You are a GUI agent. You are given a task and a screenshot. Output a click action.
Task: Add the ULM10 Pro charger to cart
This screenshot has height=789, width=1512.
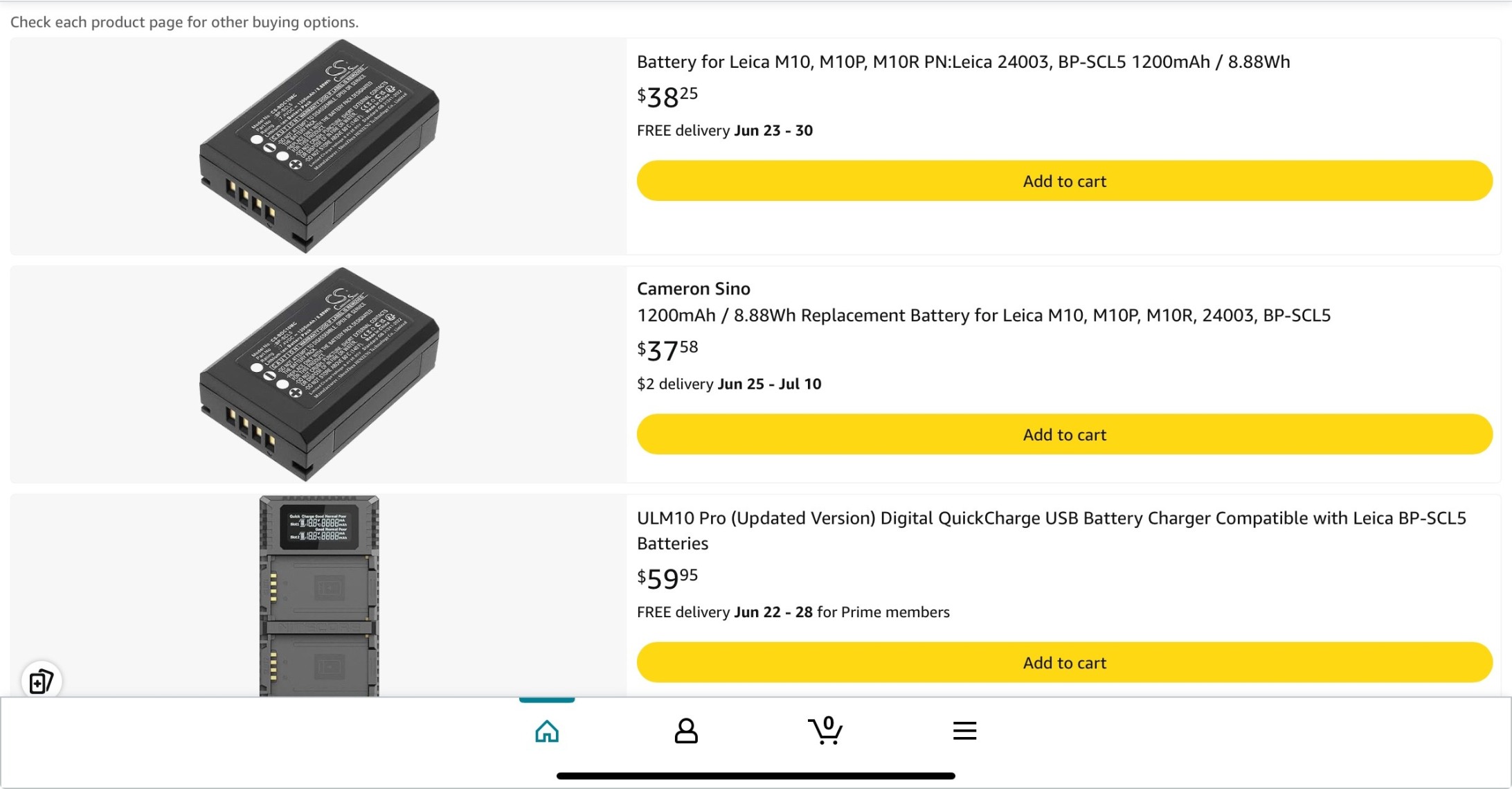point(1064,663)
